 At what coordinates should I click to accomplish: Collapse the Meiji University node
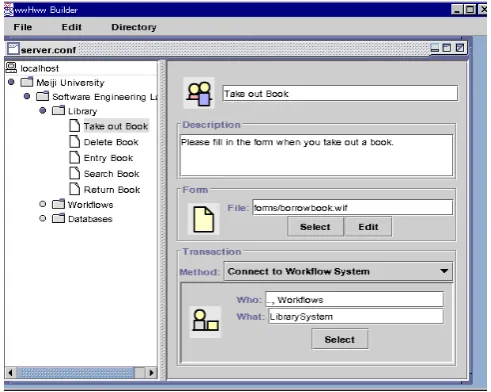click(11, 82)
